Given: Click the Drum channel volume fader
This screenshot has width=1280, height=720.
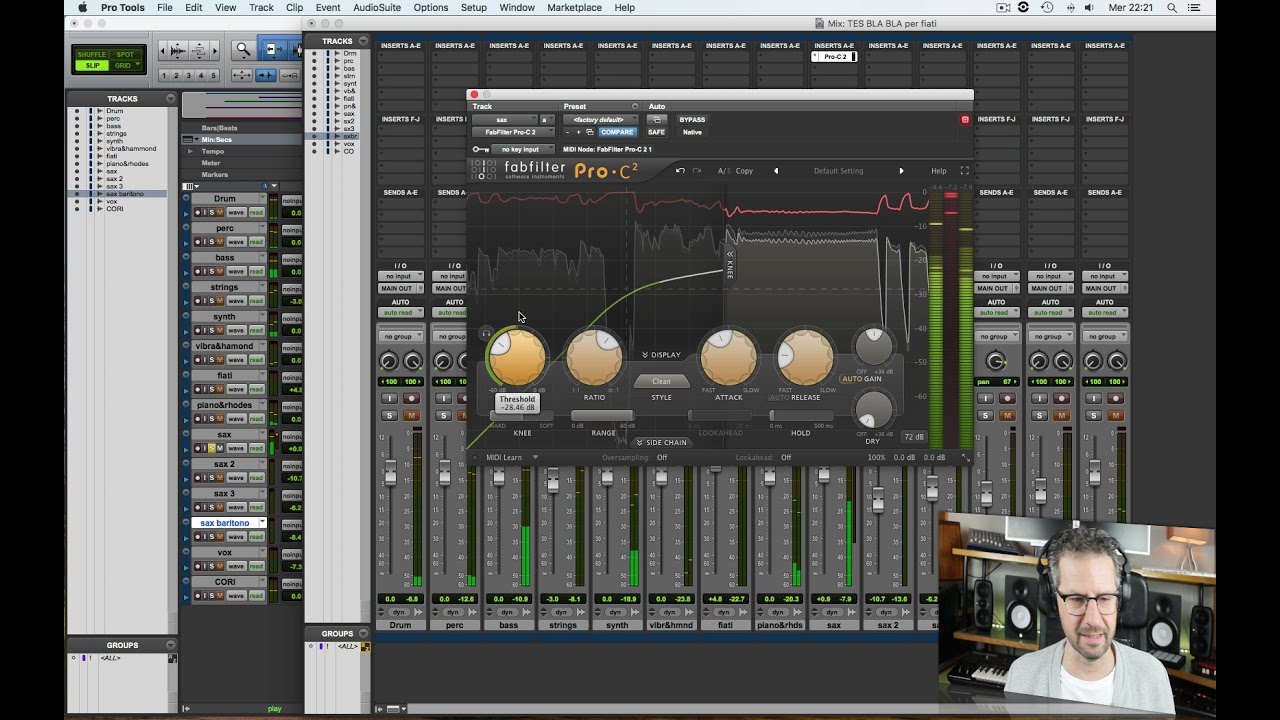Looking at the screenshot, I should click(x=391, y=472).
